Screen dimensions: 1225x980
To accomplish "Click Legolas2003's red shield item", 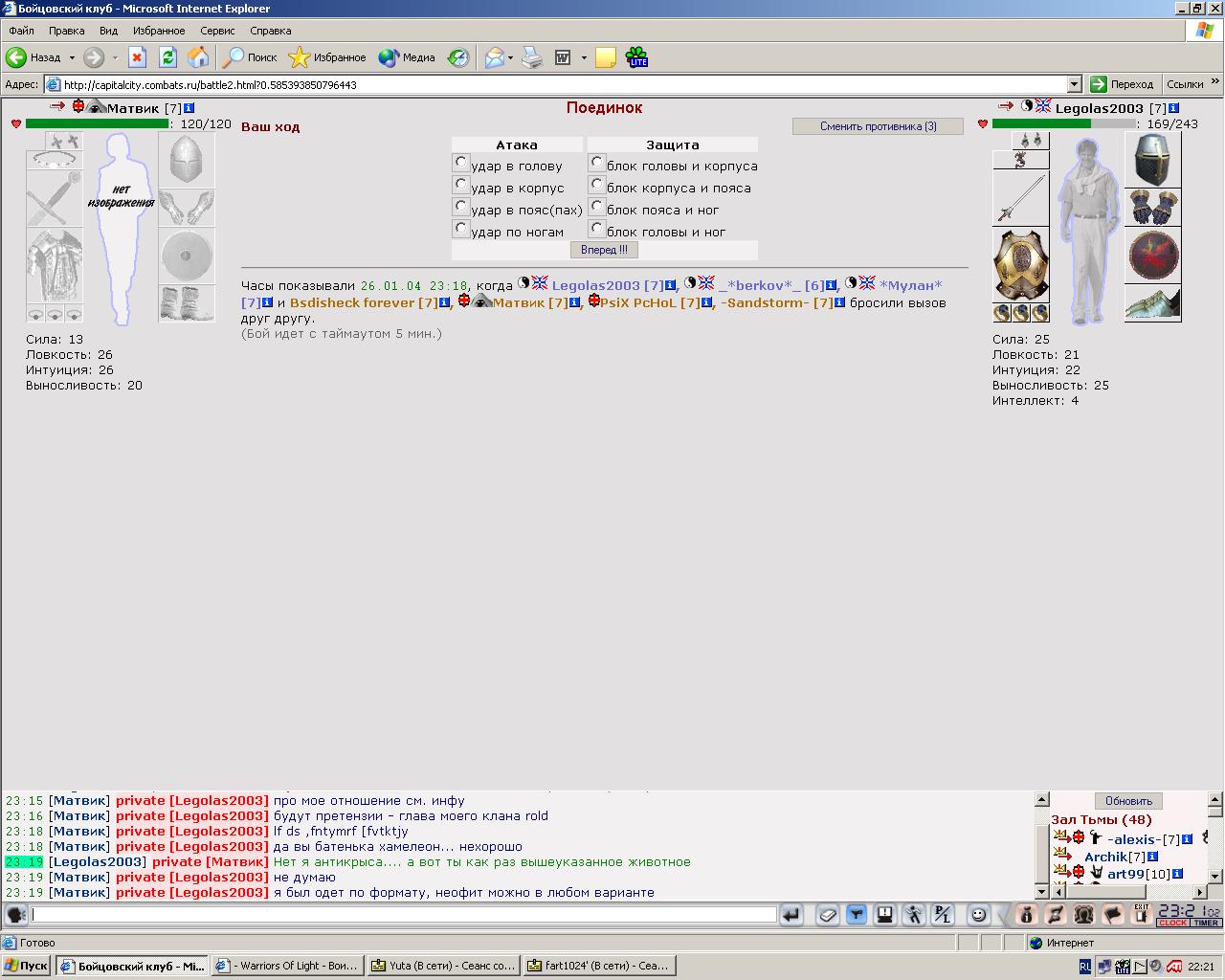I will click(x=1152, y=256).
